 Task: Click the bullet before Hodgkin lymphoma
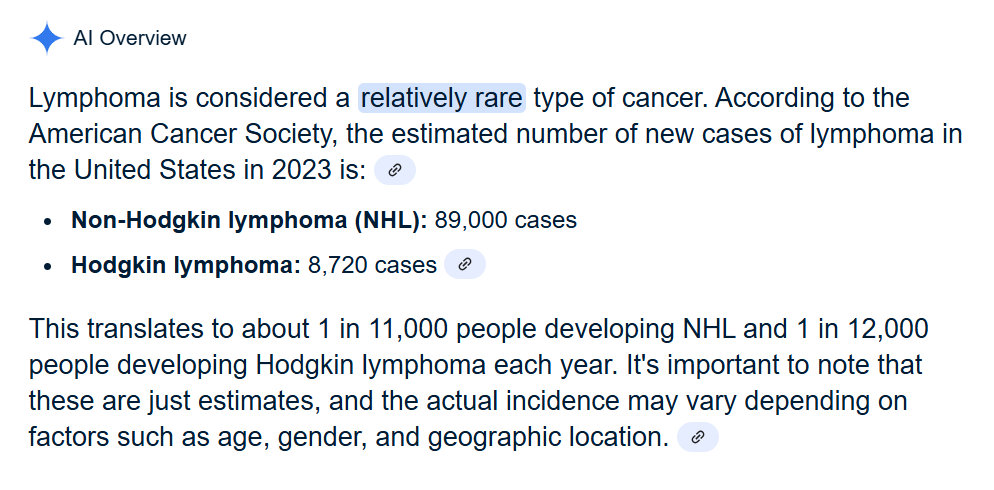click(47, 266)
